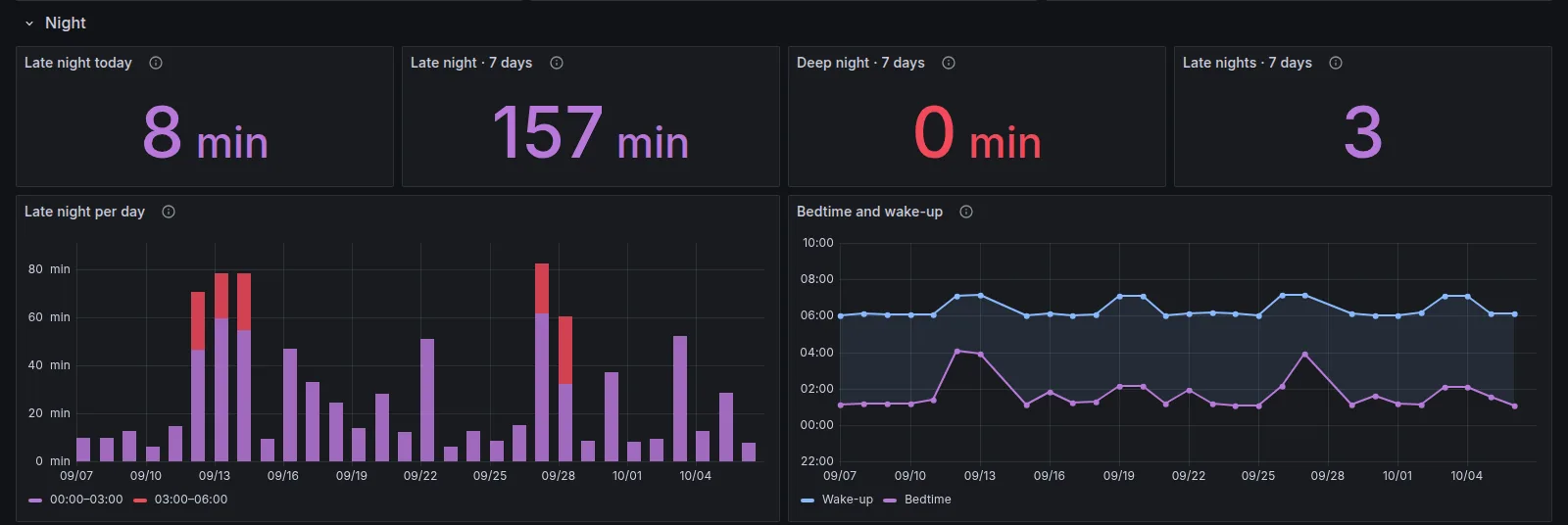Click the Wake-up line's first data point
This screenshot has width=1568, height=525.
click(x=841, y=315)
